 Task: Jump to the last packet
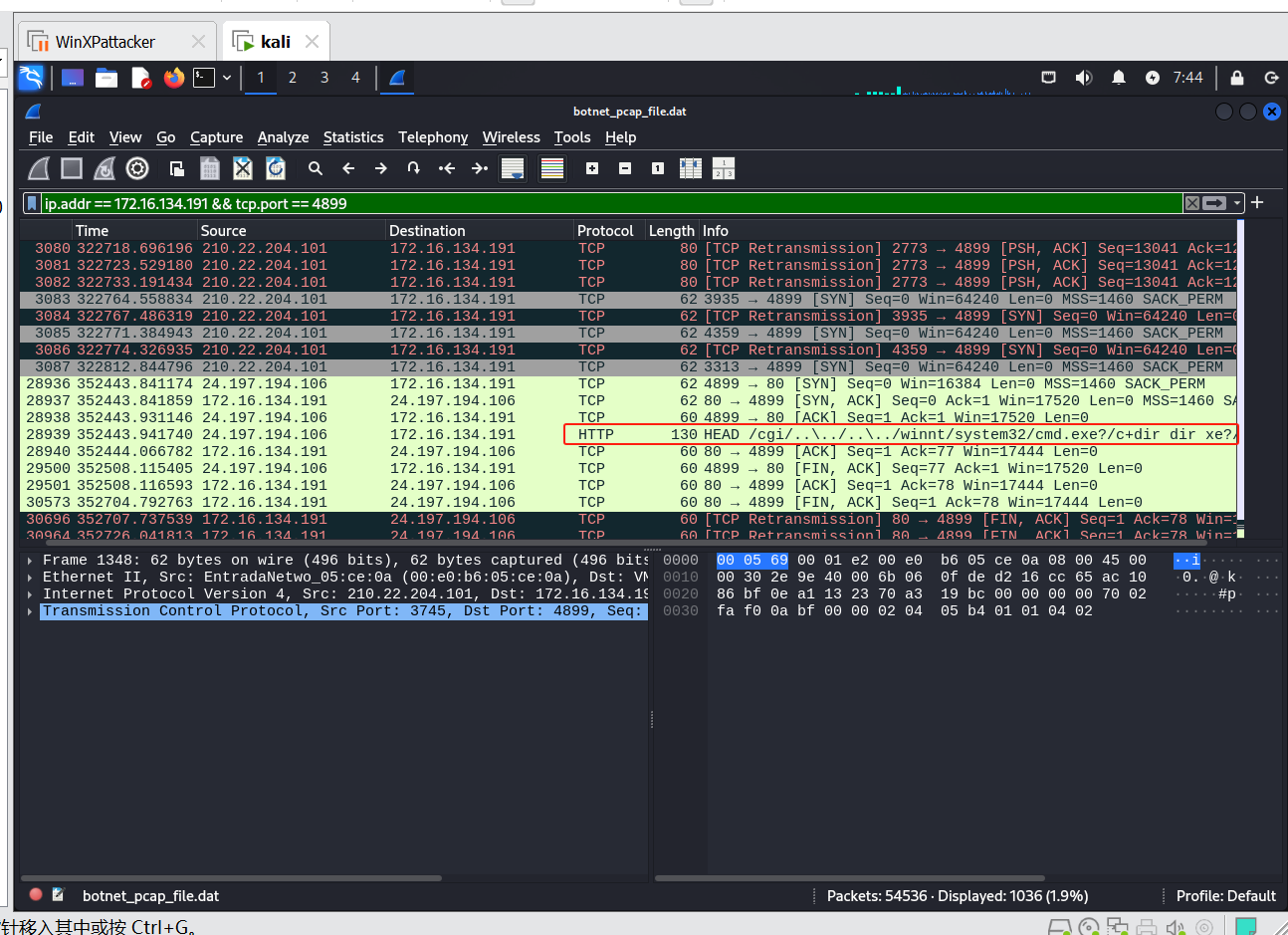pyautogui.click(x=480, y=168)
